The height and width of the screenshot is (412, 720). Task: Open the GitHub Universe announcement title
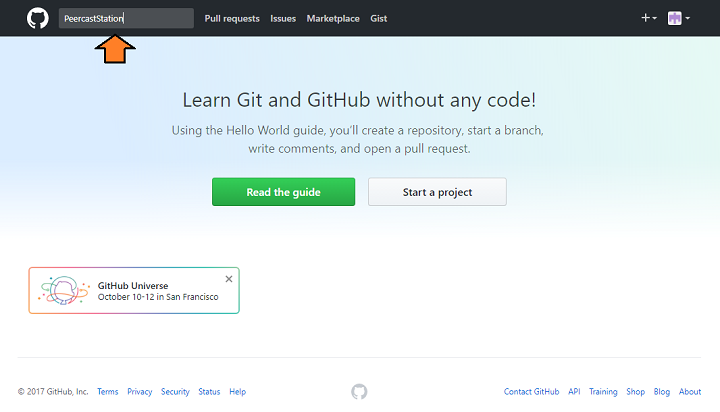tap(133, 286)
